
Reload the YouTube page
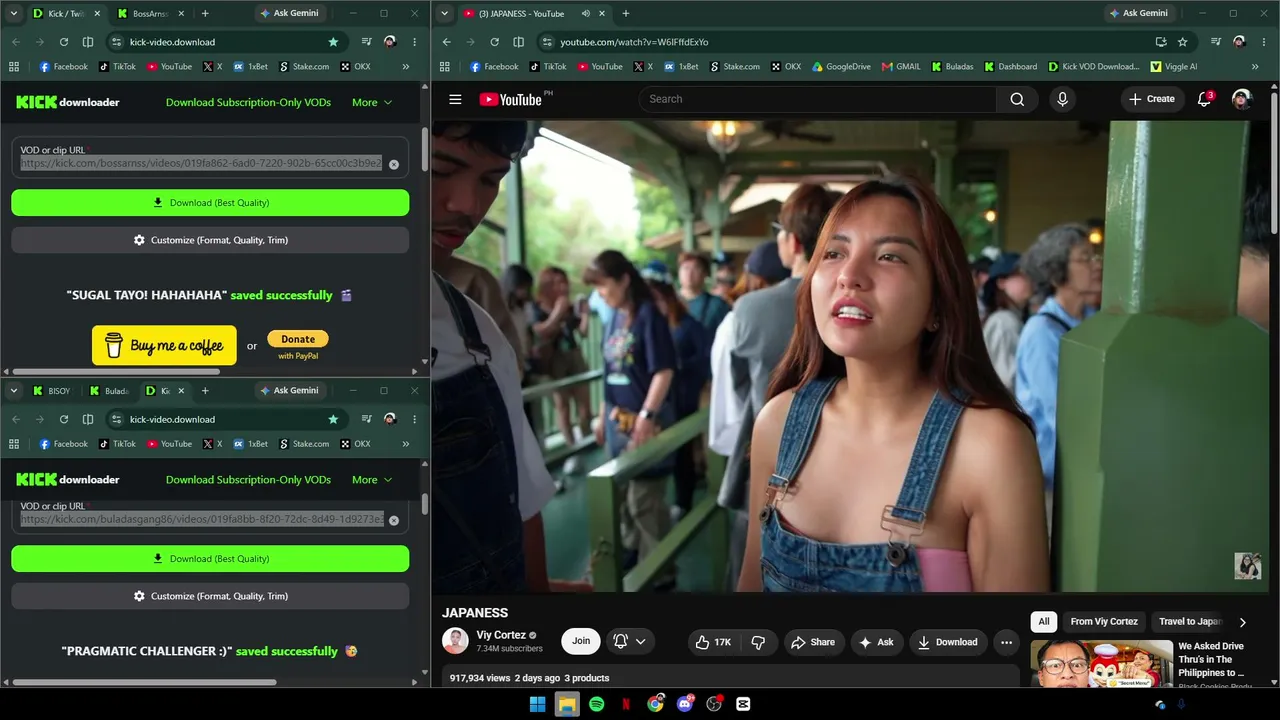(x=494, y=42)
